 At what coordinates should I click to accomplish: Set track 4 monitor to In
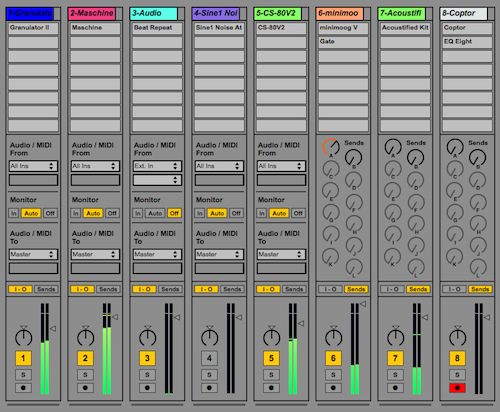200,213
